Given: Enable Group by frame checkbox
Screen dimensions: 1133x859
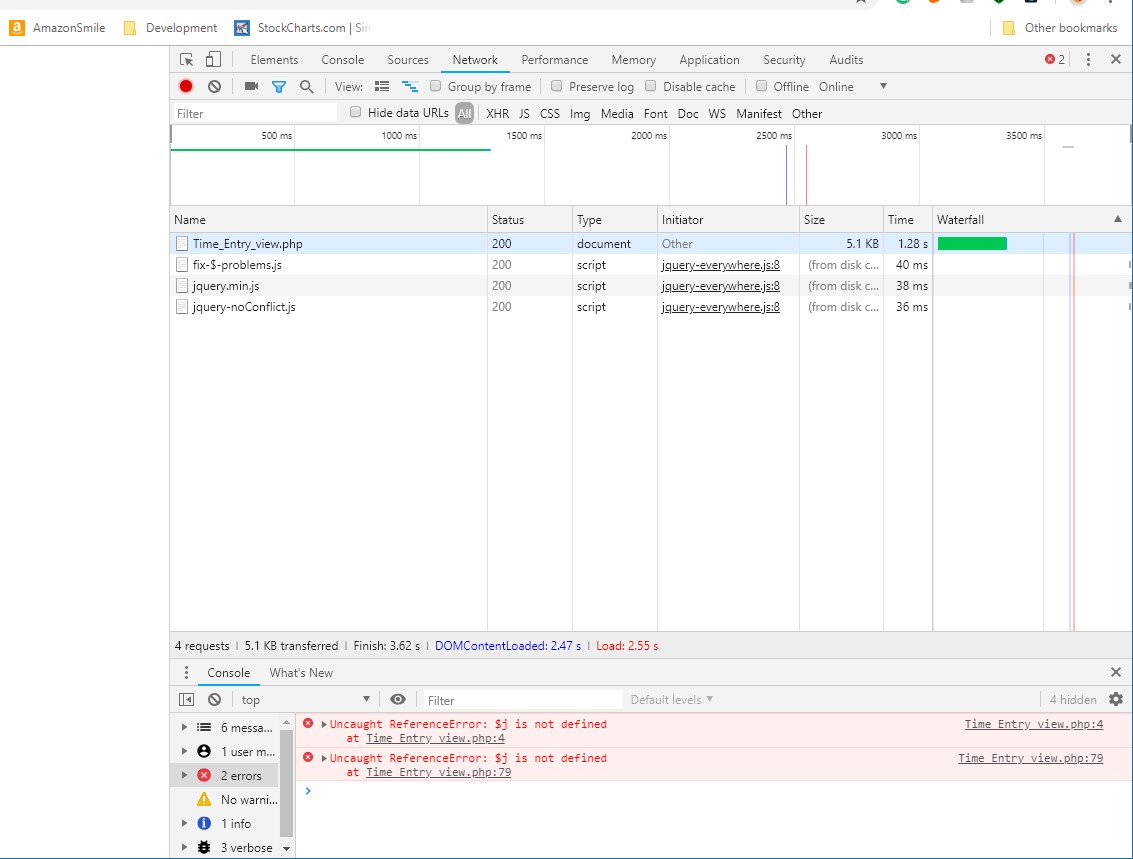Looking at the screenshot, I should (x=435, y=86).
